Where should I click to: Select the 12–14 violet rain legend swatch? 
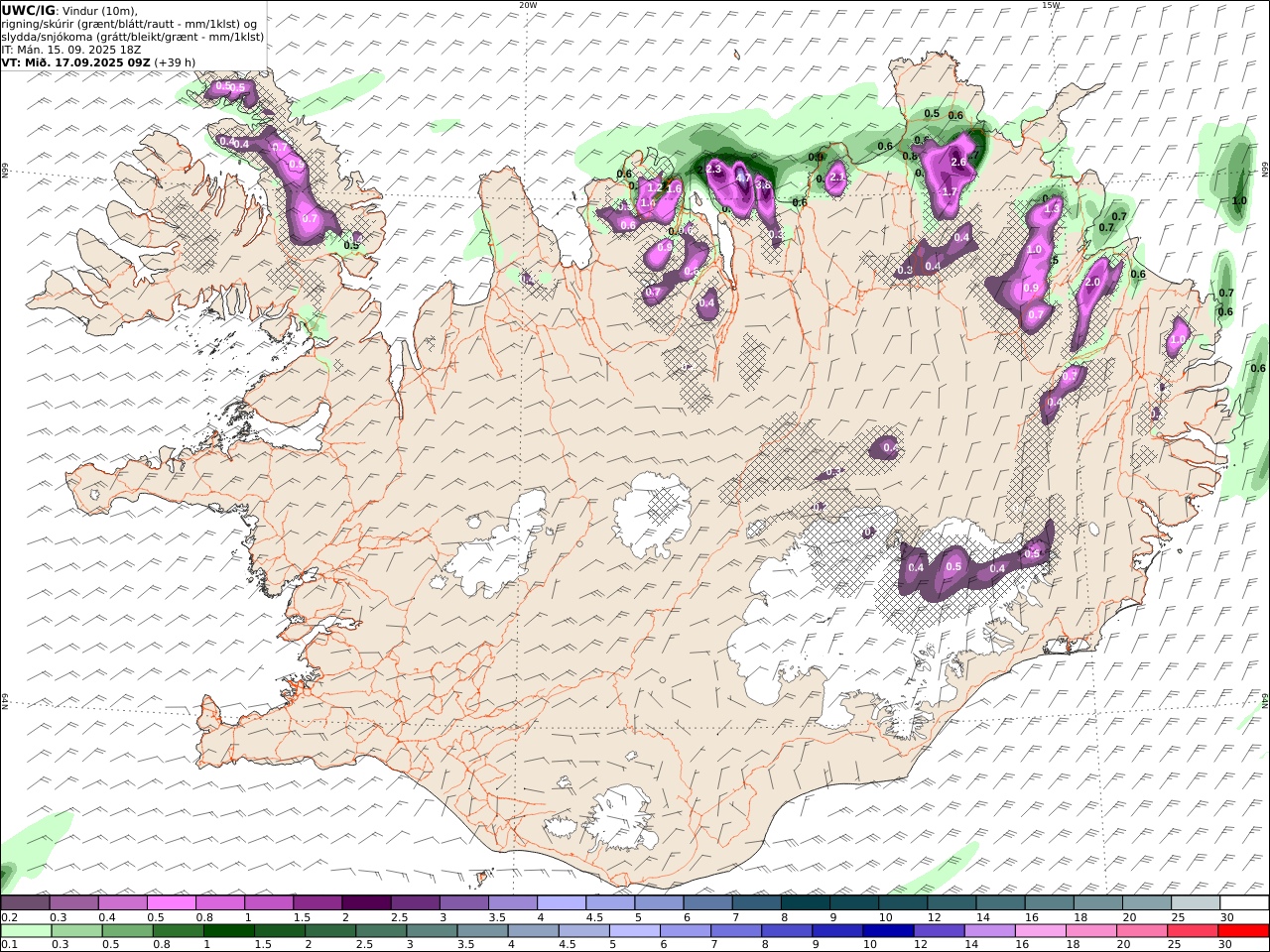click(x=939, y=931)
